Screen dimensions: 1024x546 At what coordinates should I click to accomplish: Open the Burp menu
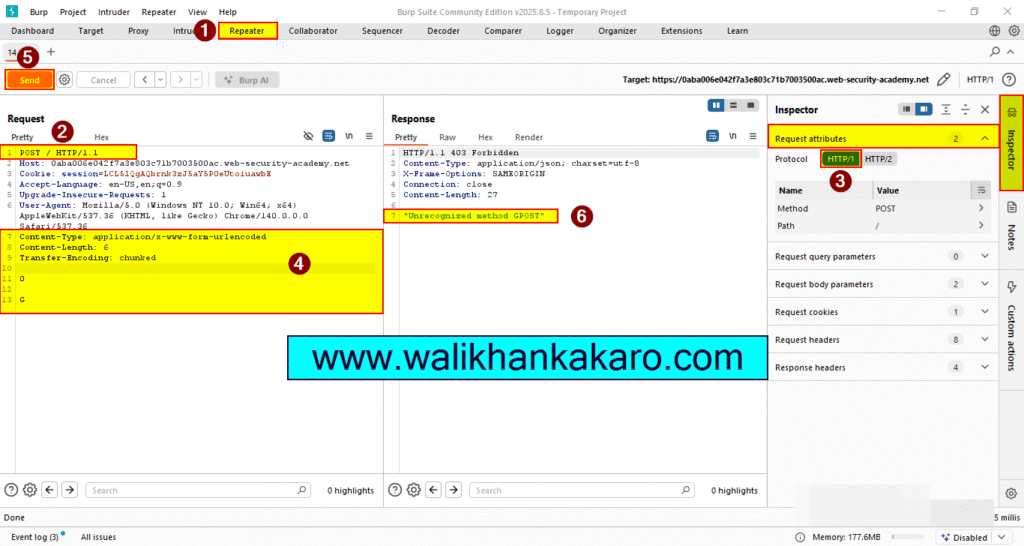[x=39, y=12]
